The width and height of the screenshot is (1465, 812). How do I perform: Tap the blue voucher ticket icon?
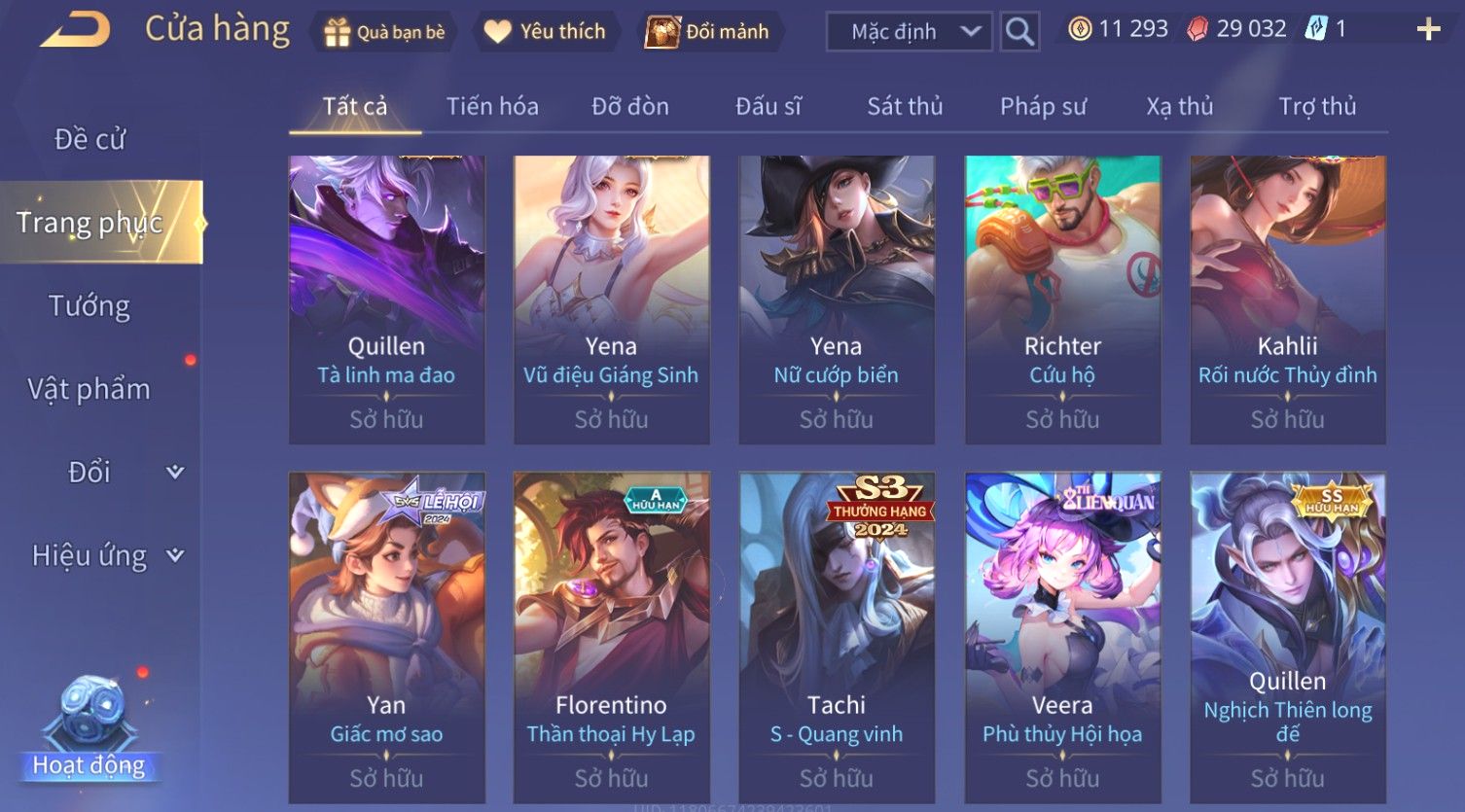[x=1315, y=29]
